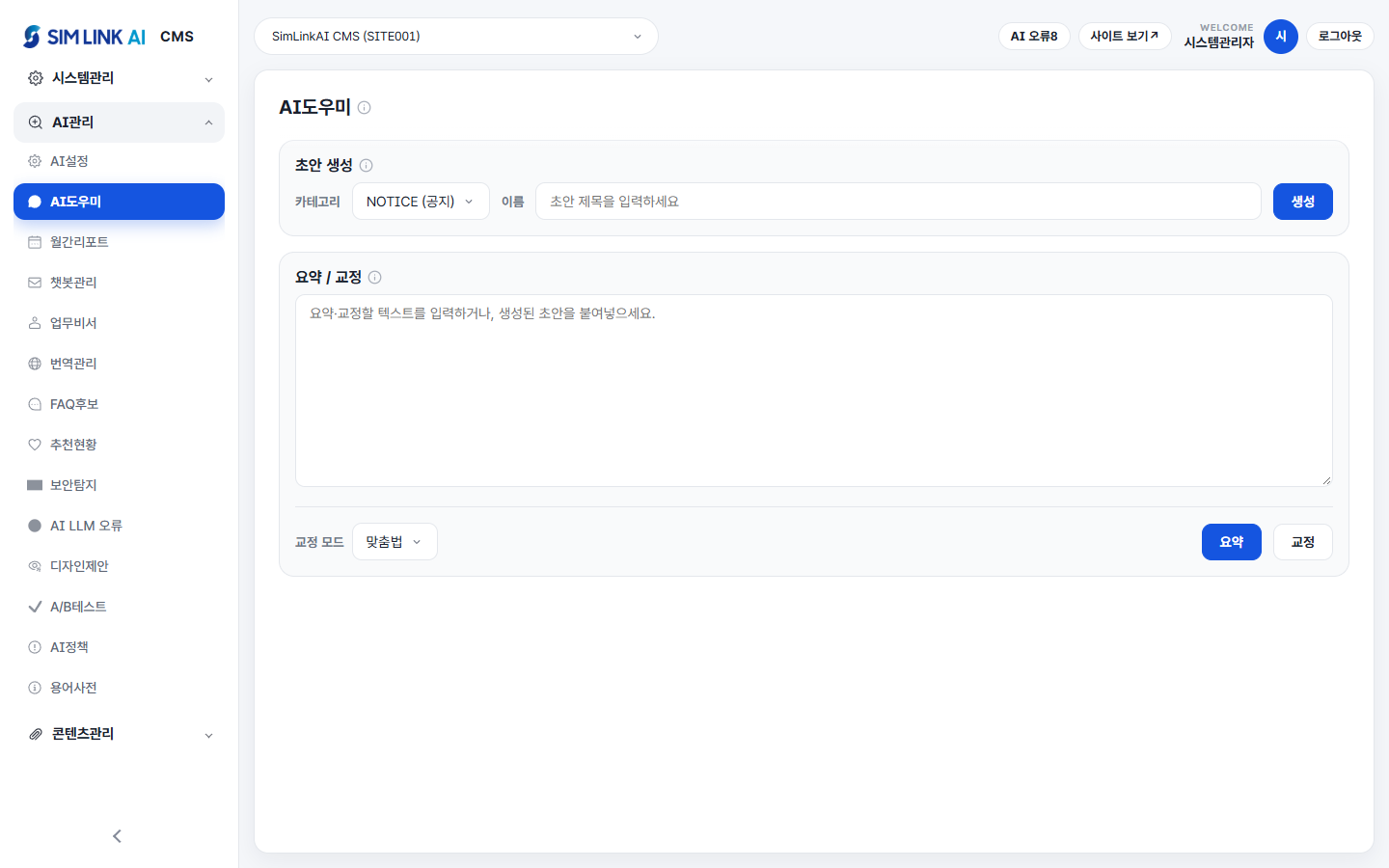Click the 월간리포트 calendar icon
This screenshot has width=1389, height=868.
35,242
